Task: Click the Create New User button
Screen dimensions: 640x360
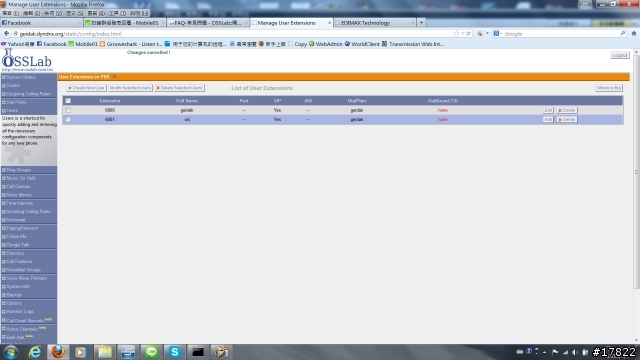Action: point(86,88)
